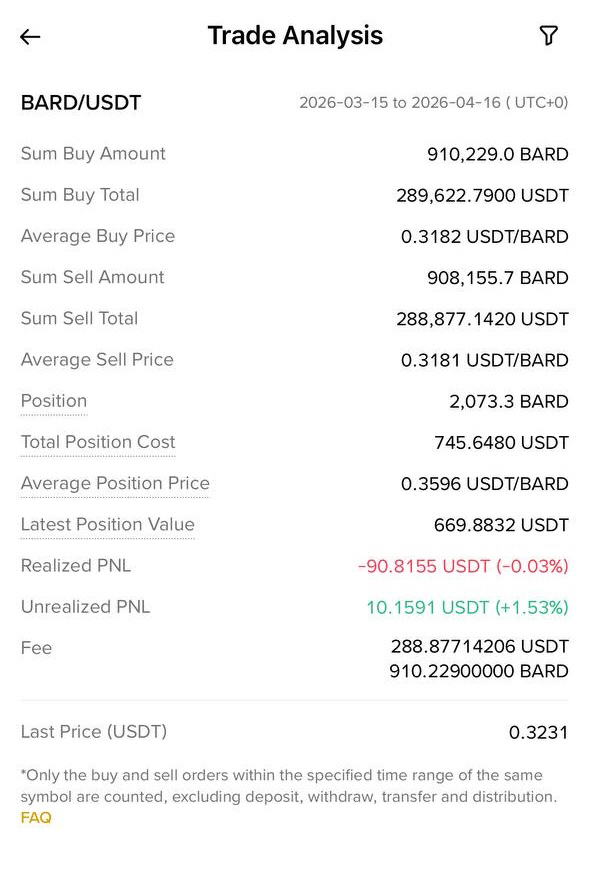Select the BARD/USDT pair heading
Image resolution: width=590 pixels, height=879 pixels.
tap(81, 103)
